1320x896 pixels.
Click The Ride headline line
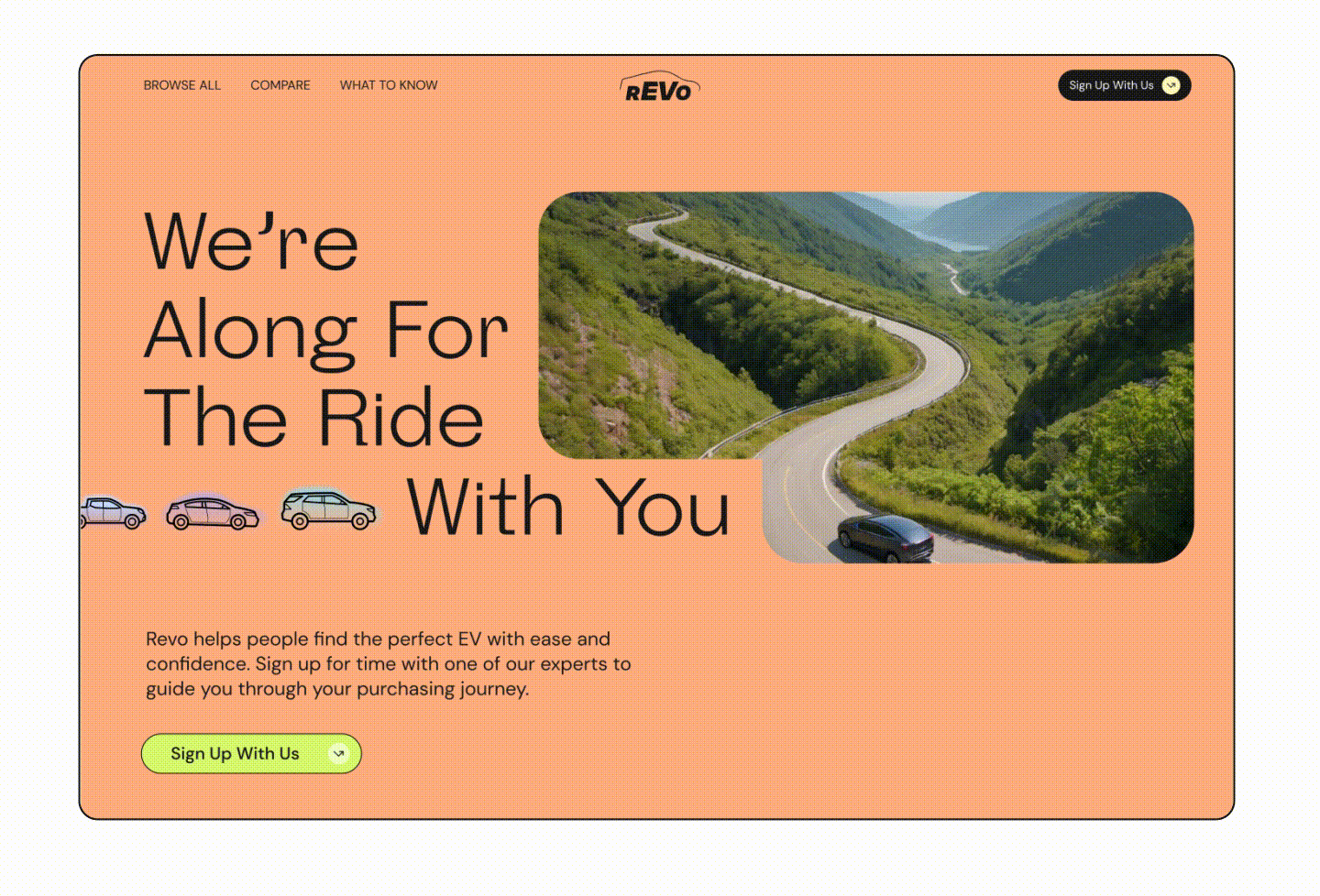(x=313, y=417)
